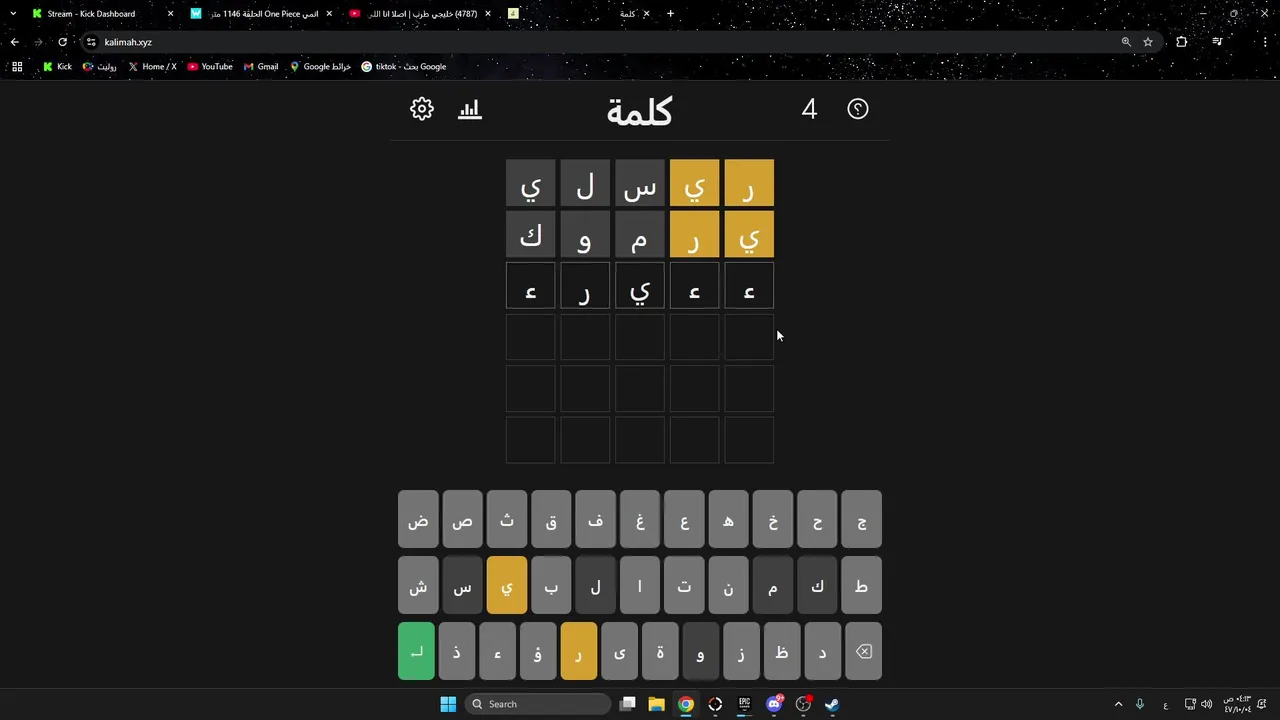Open the Chrome extensions puzzle icon
This screenshot has height=720, width=1280.
pyautogui.click(x=1182, y=42)
